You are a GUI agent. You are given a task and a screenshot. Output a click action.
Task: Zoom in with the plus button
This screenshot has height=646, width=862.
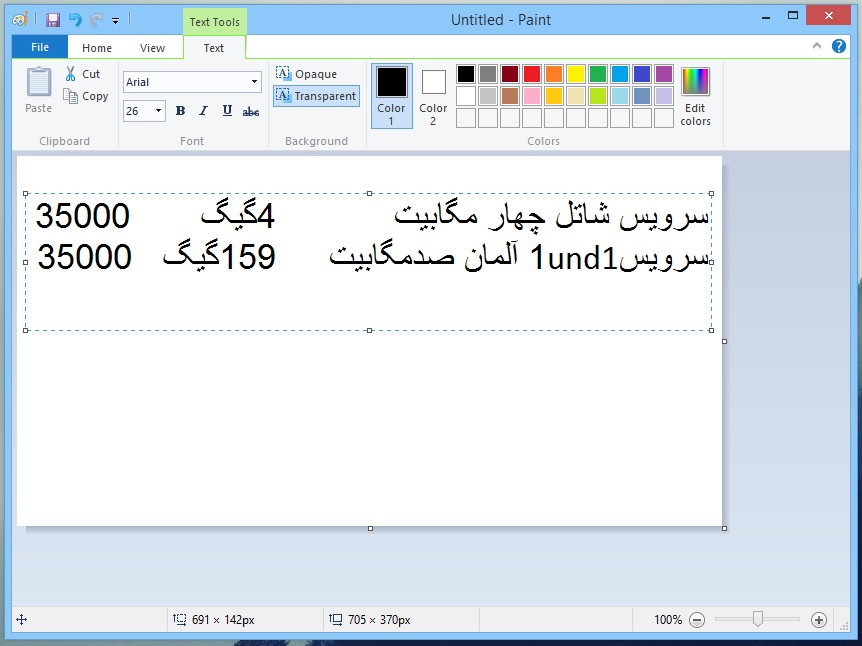(x=819, y=620)
